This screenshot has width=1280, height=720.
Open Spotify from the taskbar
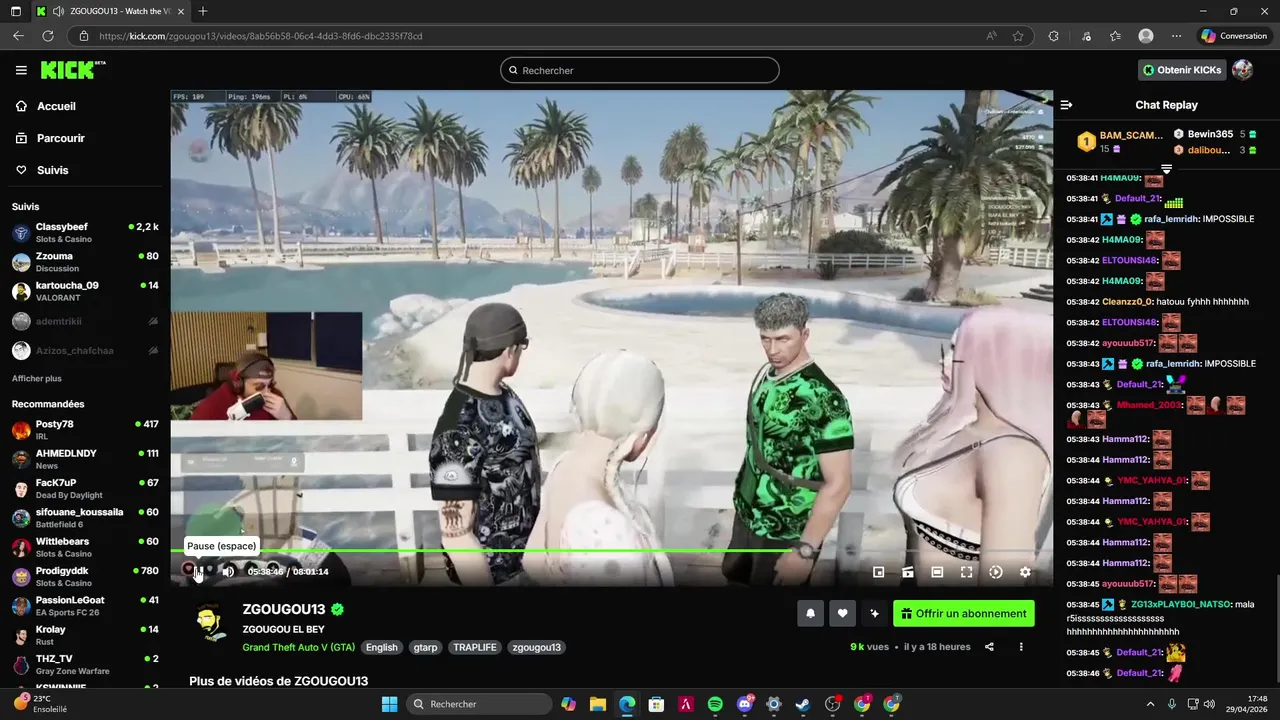tap(715, 704)
